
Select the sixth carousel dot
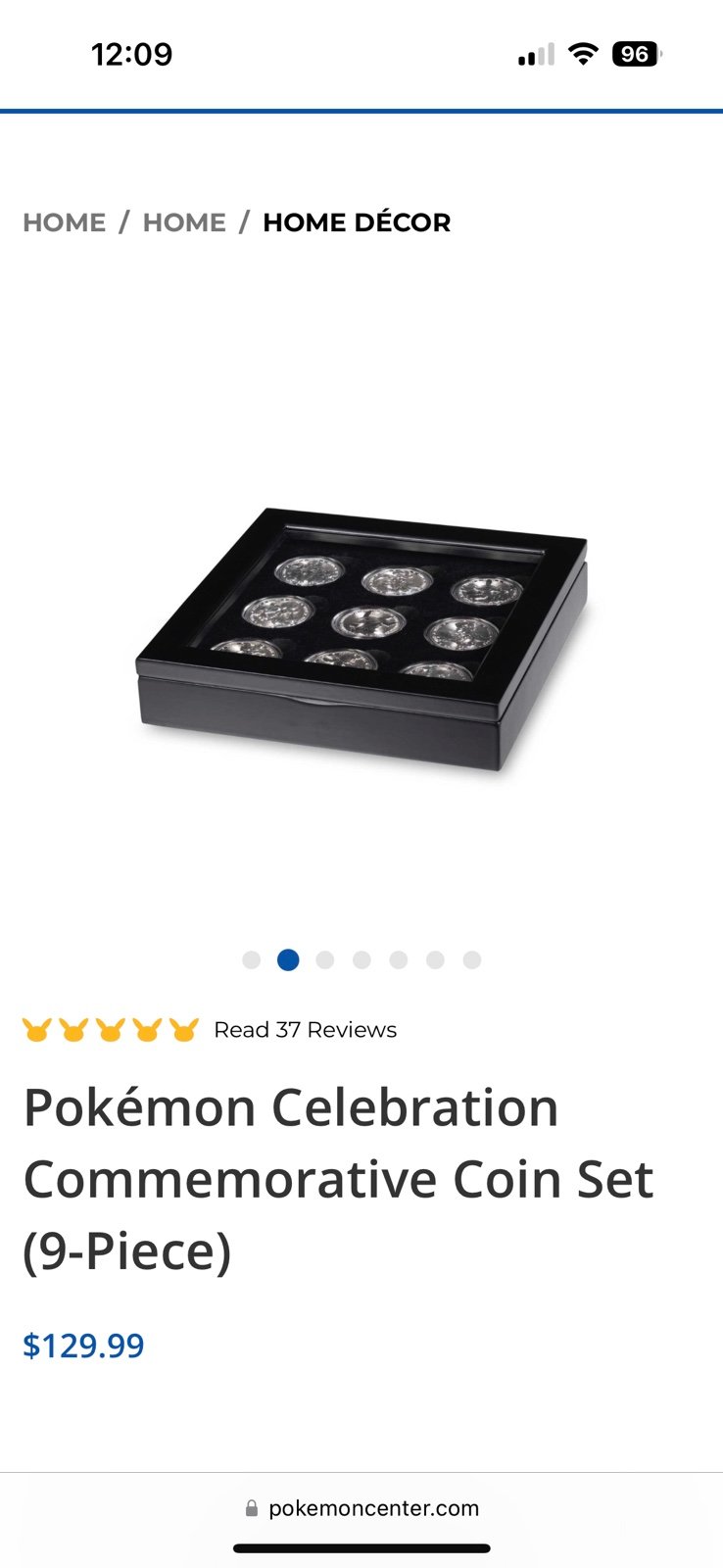[x=435, y=960]
